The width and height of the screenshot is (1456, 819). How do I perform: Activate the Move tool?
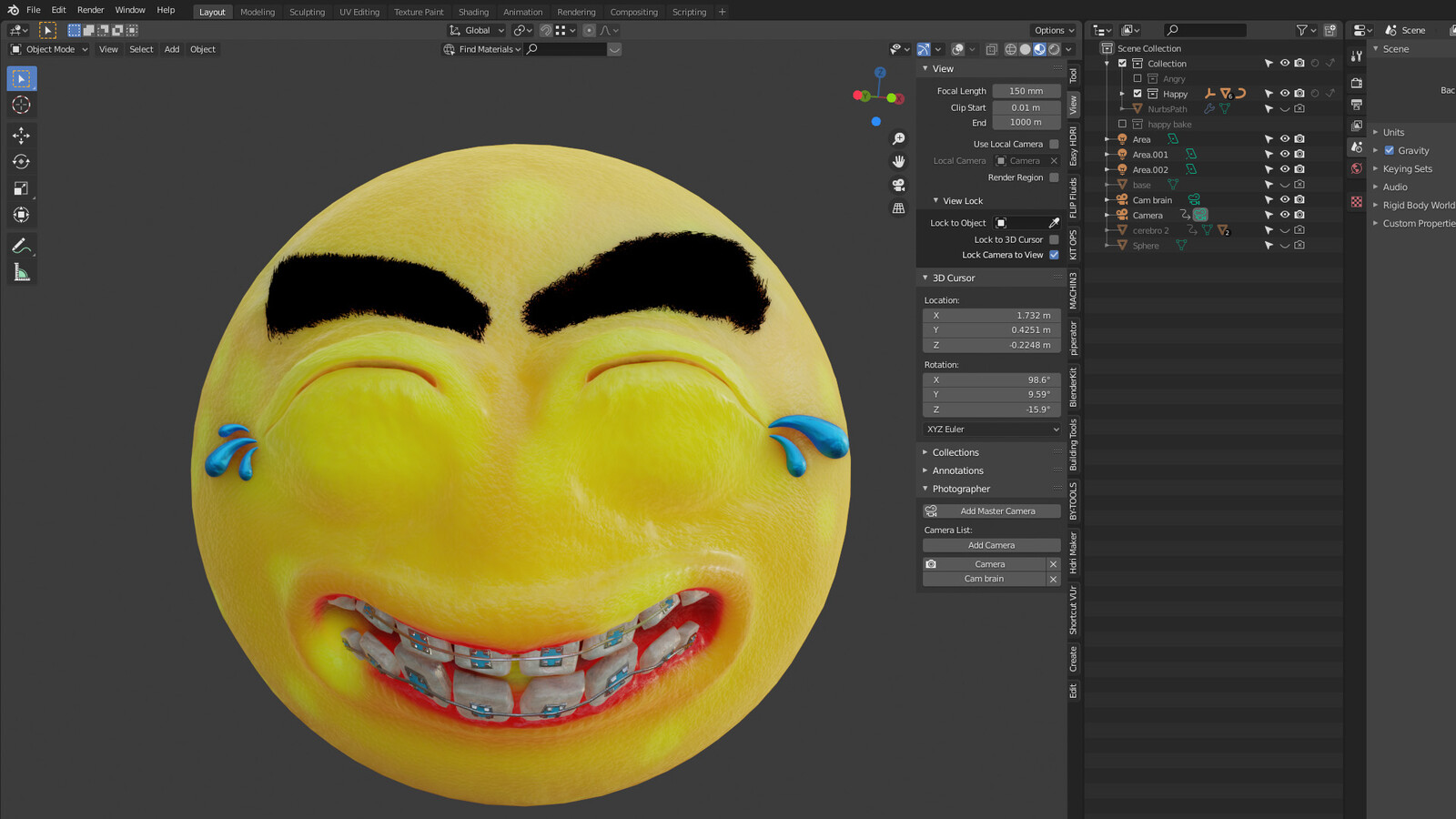22,136
